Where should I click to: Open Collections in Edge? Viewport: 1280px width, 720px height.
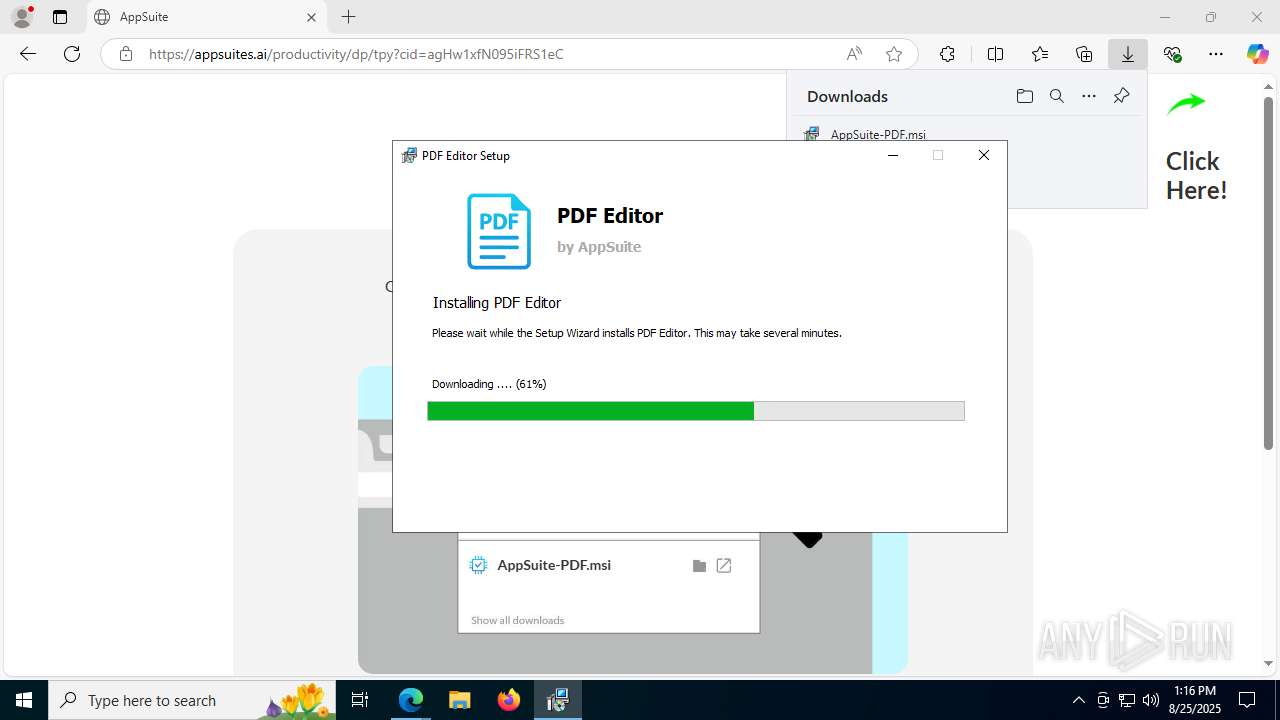[x=1084, y=54]
